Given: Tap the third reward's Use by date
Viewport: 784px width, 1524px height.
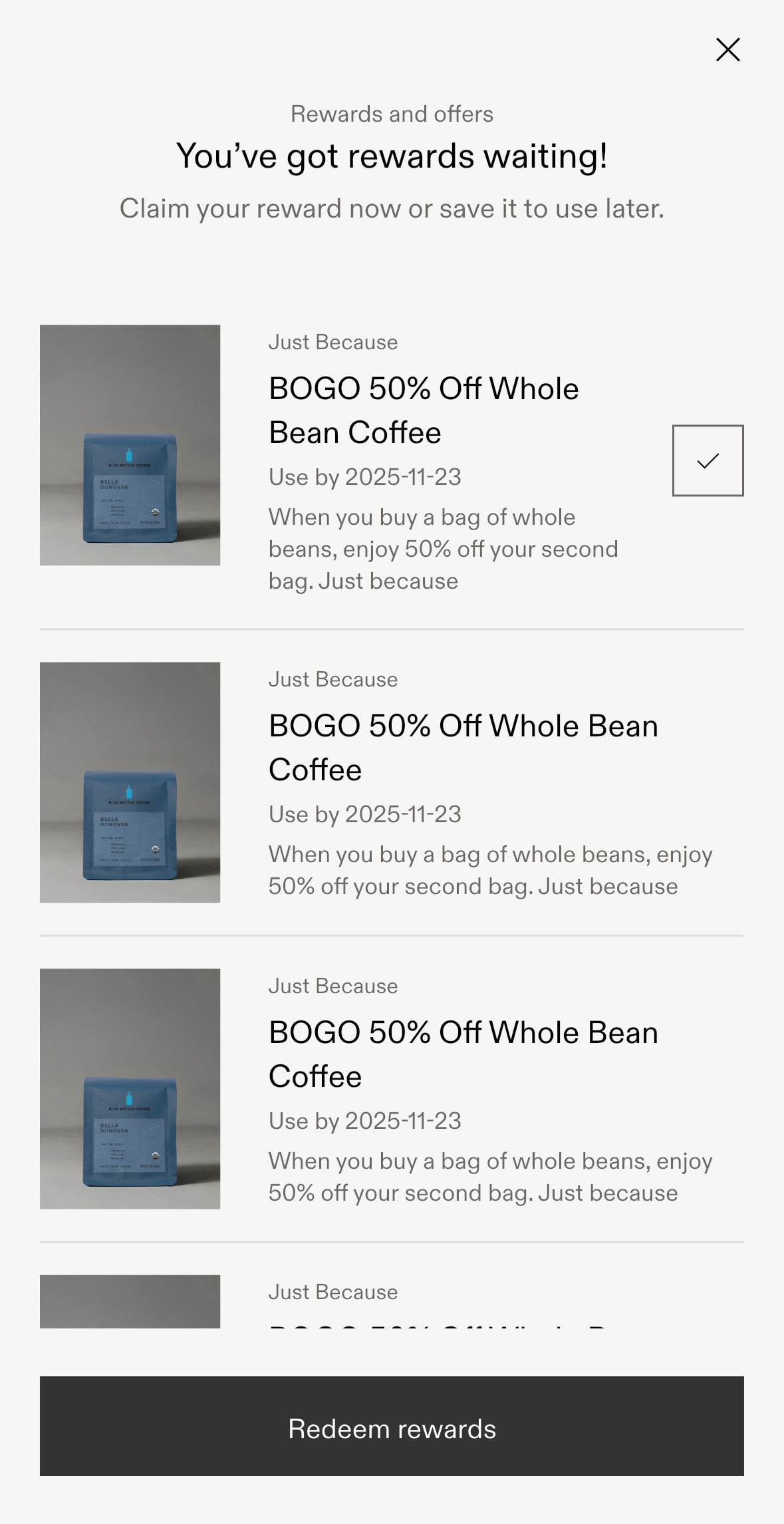Looking at the screenshot, I should click(364, 1121).
